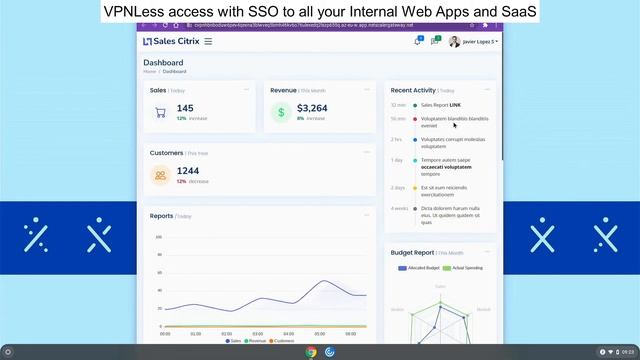The image size is (640, 360).
Task: Open the Sales Report LINK activity
Action: tap(441, 105)
